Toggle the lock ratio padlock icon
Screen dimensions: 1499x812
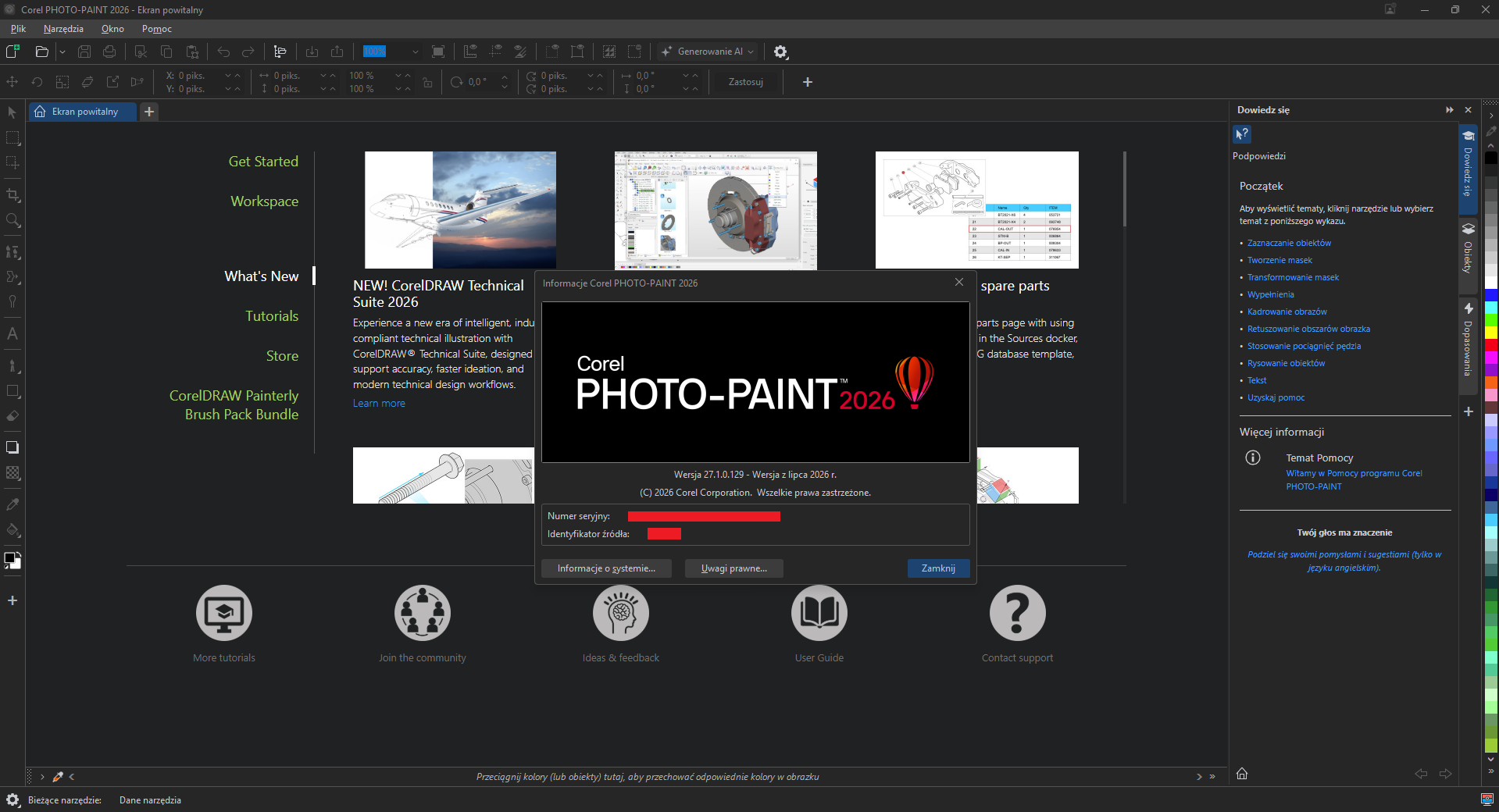click(x=427, y=82)
